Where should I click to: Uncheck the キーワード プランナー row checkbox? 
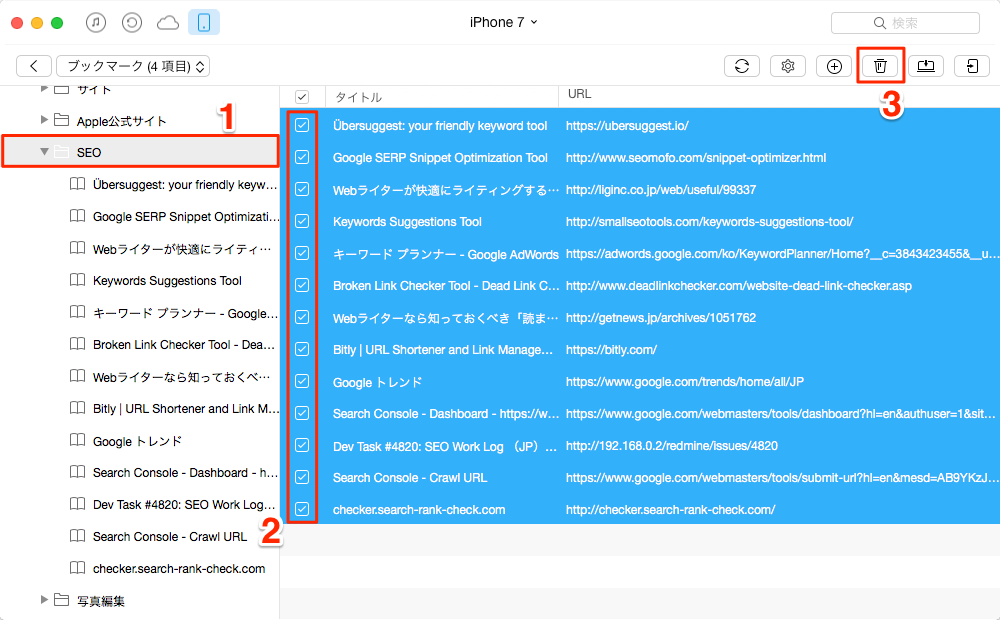(x=302, y=253)
